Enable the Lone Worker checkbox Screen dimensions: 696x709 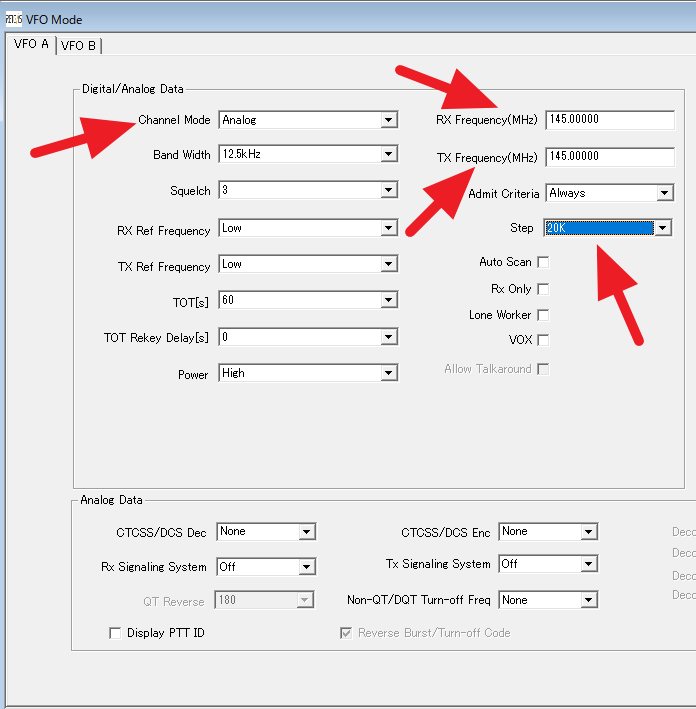(543, 315)
